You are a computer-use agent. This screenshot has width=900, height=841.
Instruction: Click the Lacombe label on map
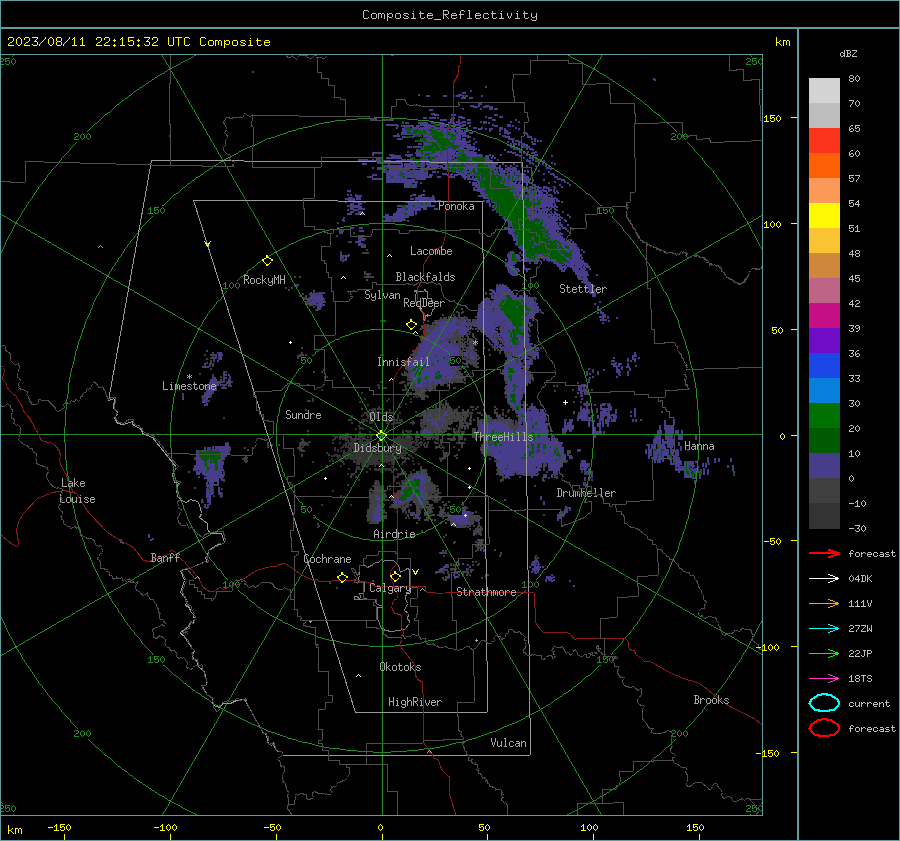pos(431,251)
